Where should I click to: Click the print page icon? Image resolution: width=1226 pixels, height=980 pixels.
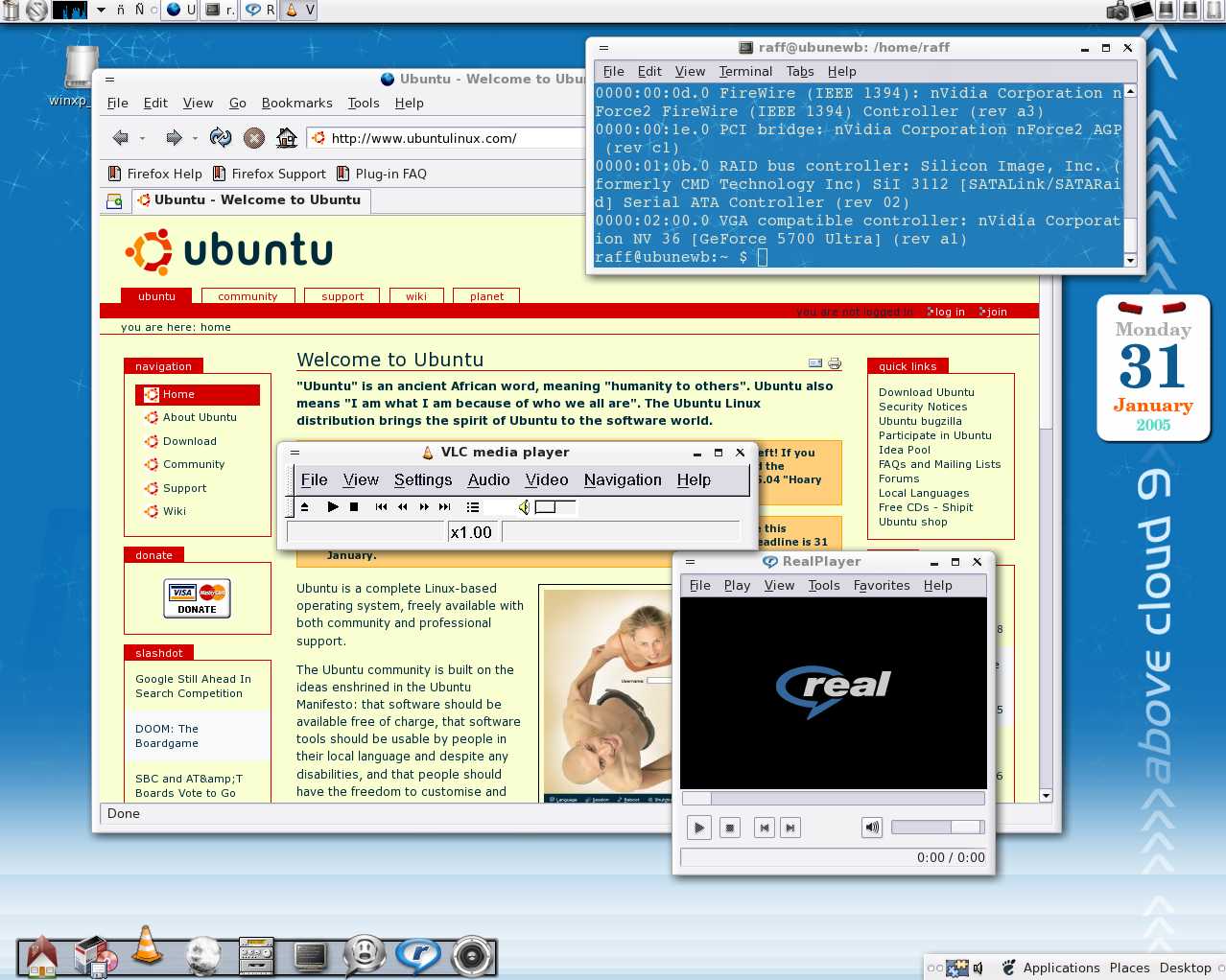pyautogui.click(x=835, y=363)
